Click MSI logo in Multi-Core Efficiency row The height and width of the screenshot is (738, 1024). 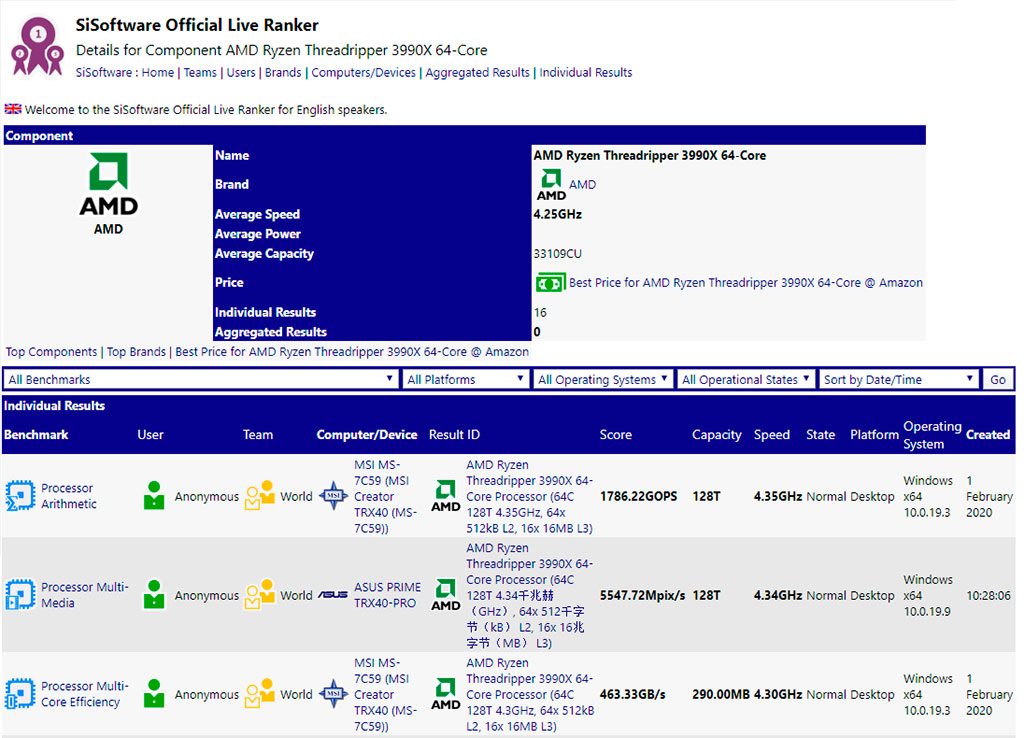334,694
